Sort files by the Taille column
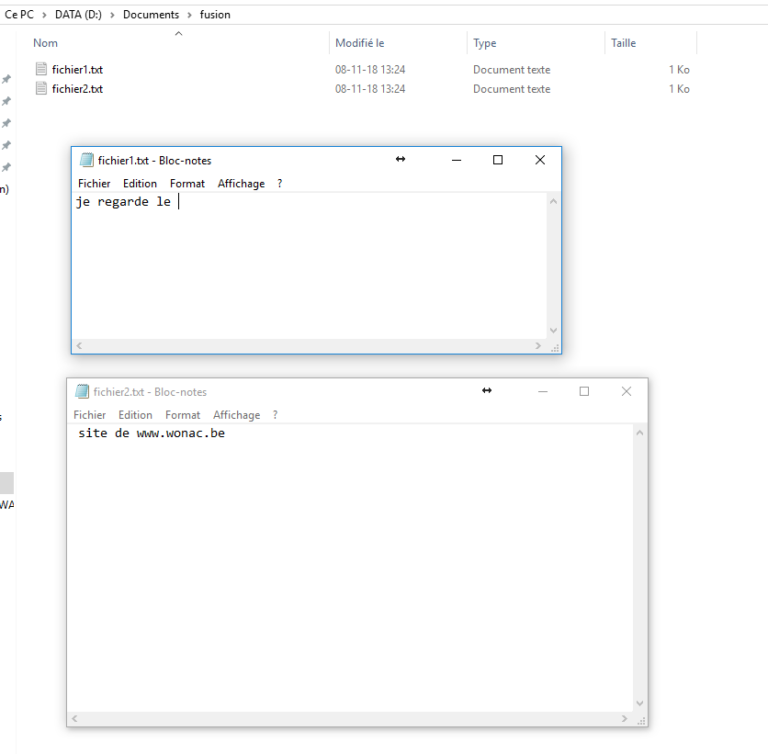 coord(623,43)
